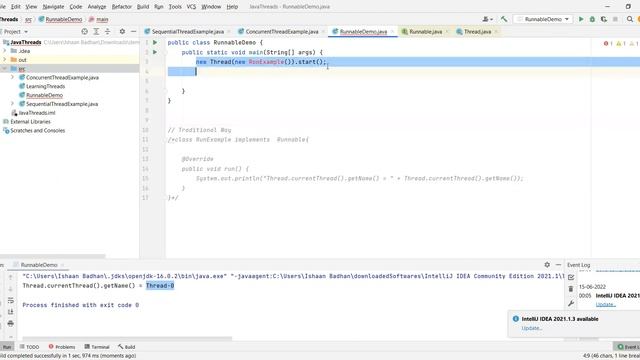Image resolution: width=640 pixels, height=360 pixels.
Task: Close the Runnable.java editor tab
Action: pyautogui.click(x=447, y=32)
